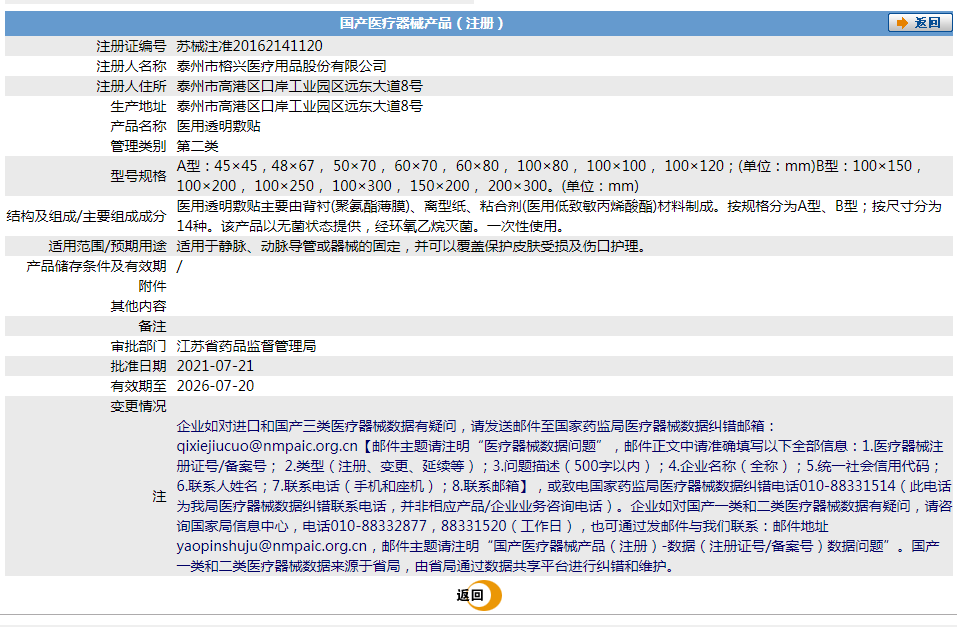Click the 生产地址 address value
The image size is (957, 627).
pos(299,106)
